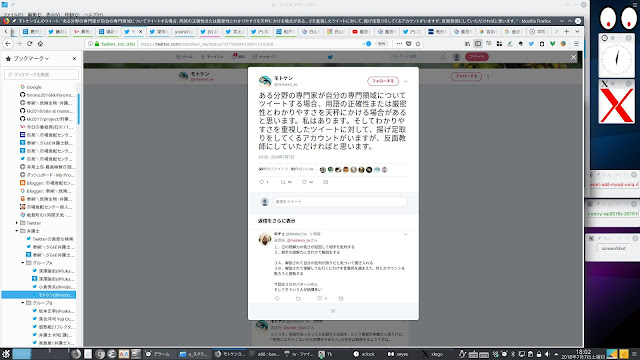The width and height of the screenshot is (640, 360).
Task: Click the bookmark search input field
Action: [x=41, y=75]
